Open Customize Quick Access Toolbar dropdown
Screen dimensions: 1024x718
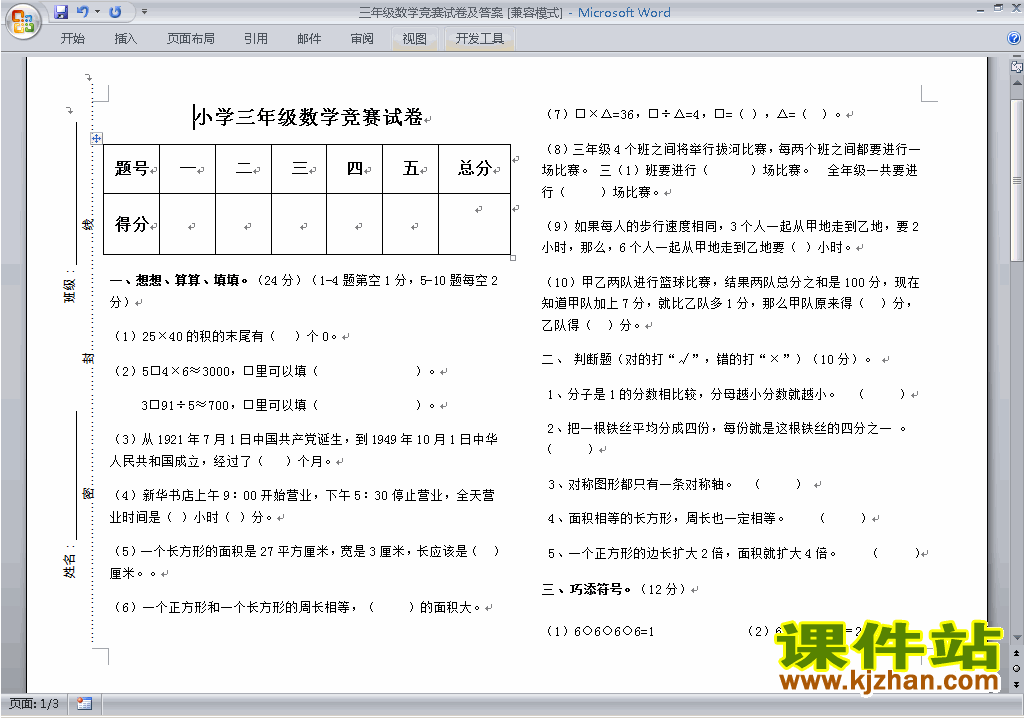point(144,12)
